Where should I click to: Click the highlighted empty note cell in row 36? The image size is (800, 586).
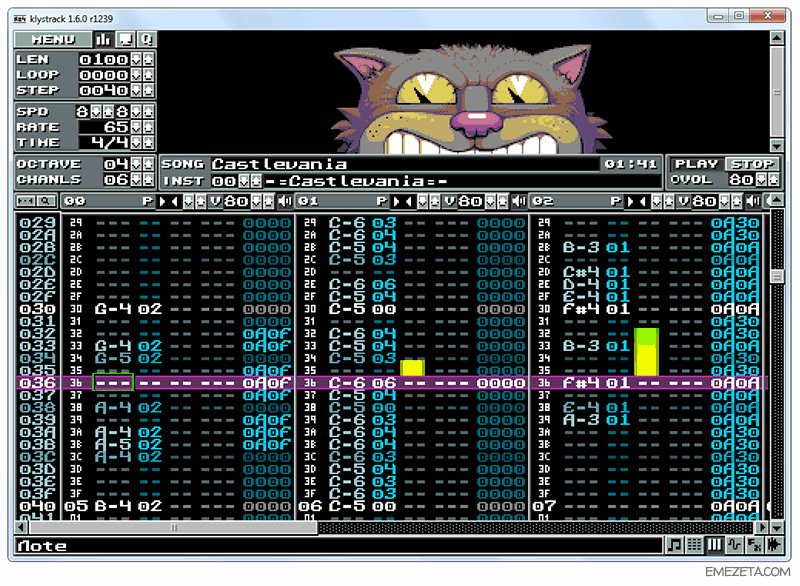coord(113,383)
